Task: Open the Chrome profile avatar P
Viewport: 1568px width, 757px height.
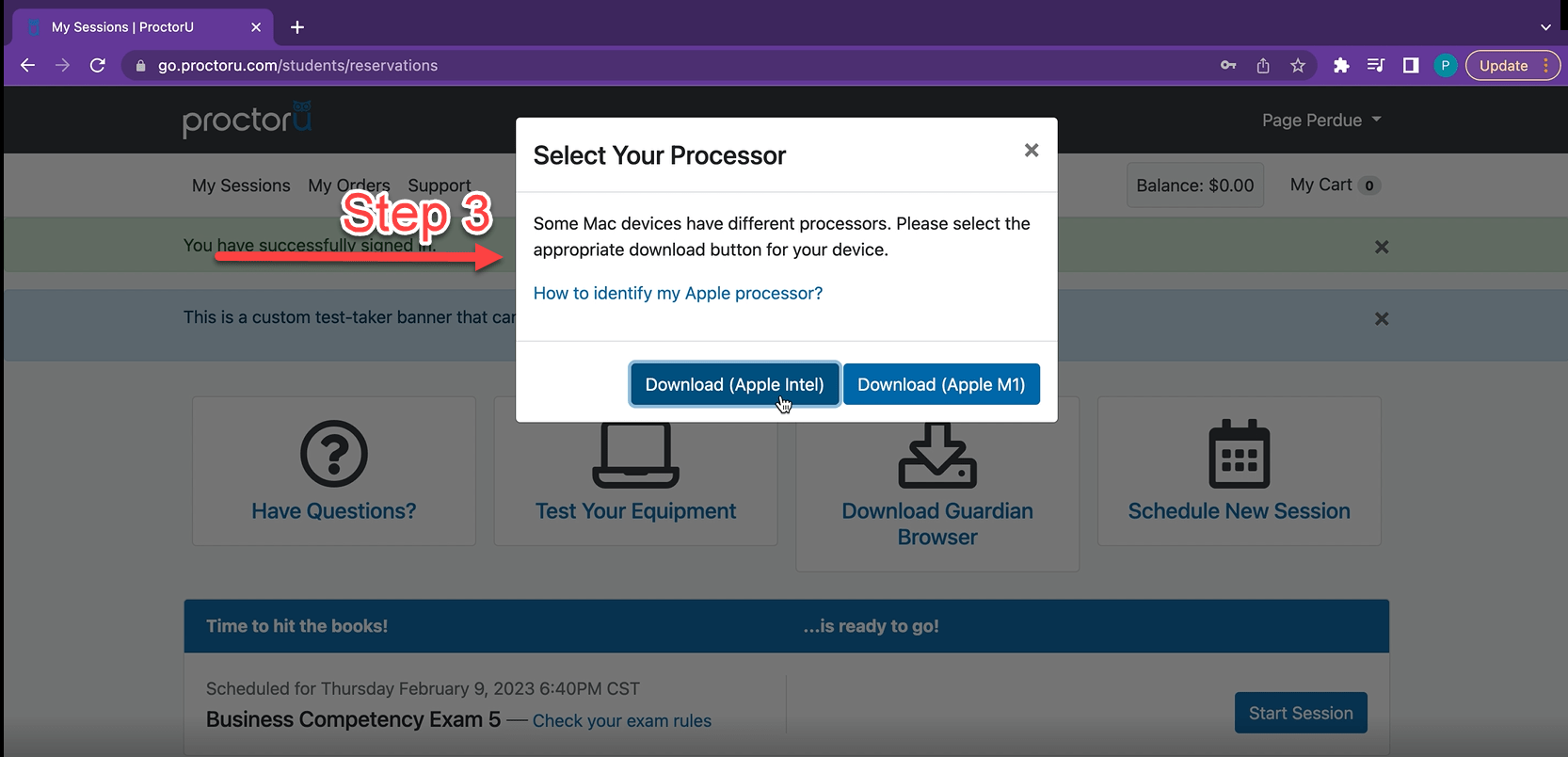Action: tap(1446, 66)
